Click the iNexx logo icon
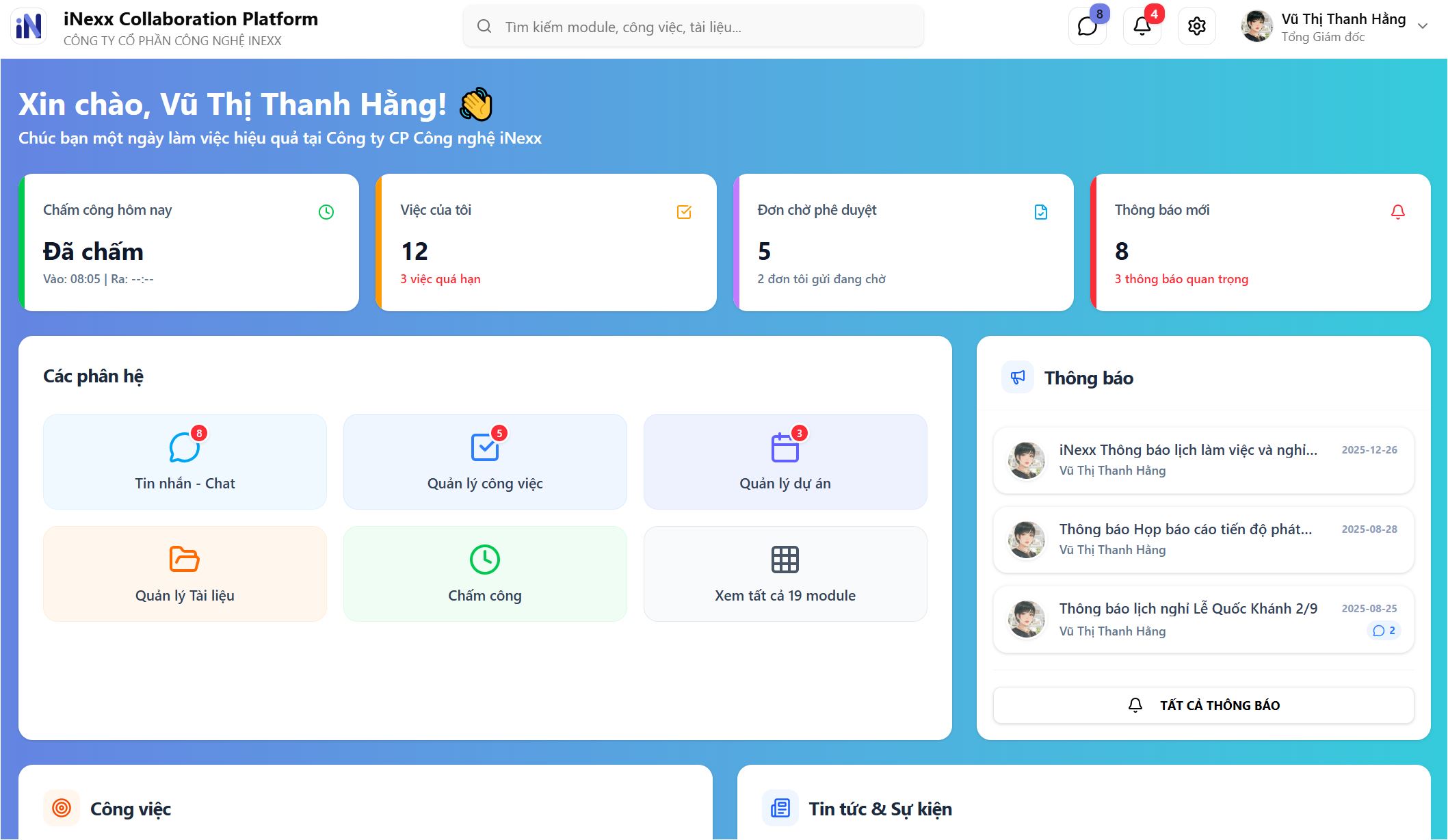The image size is (1448, 840). 29,27
